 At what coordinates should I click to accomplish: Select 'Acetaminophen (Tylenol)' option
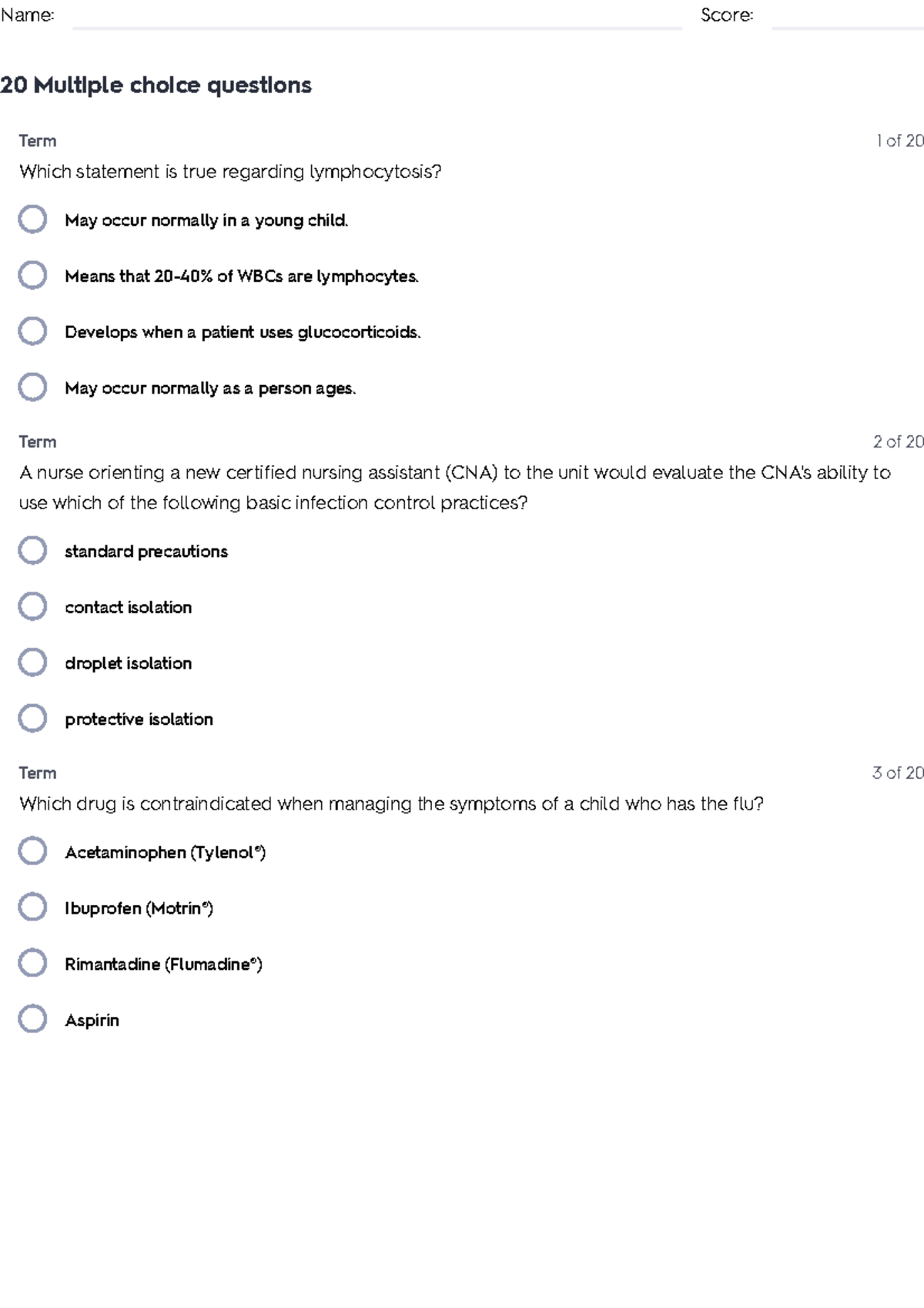pos(32,851)
